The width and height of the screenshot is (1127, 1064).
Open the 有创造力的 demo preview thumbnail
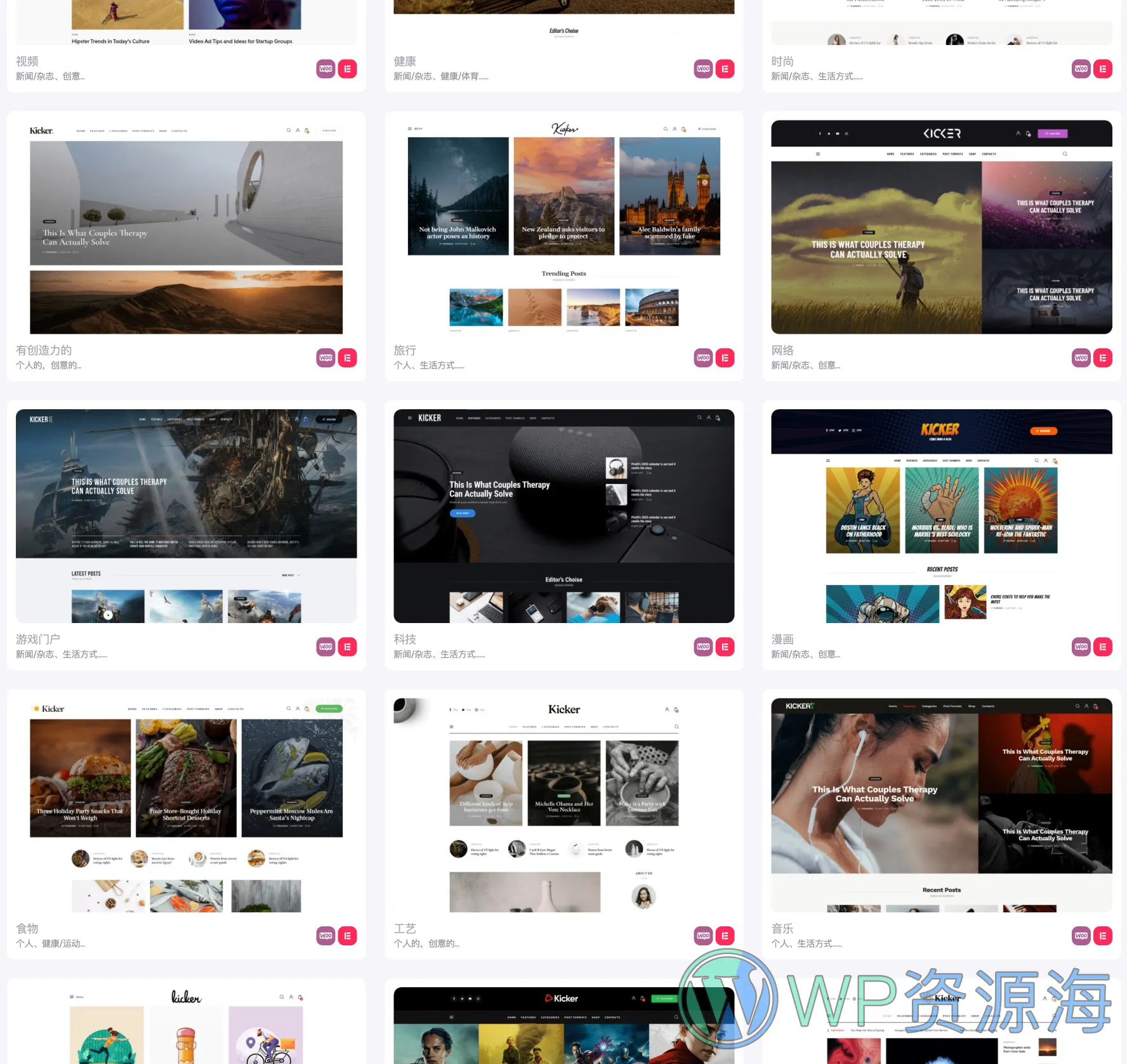186,227
